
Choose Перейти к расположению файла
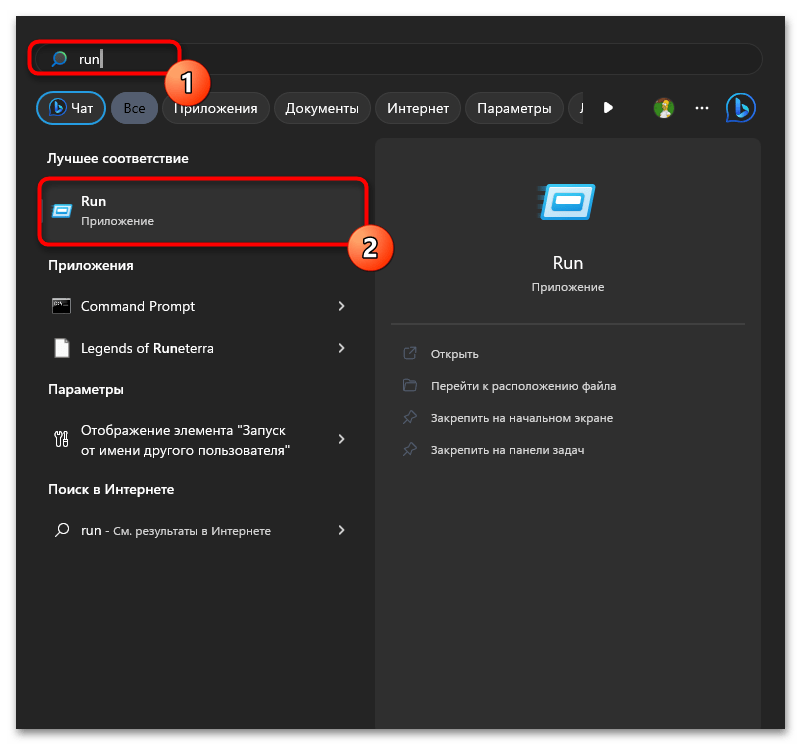click(x=523, y=386)
